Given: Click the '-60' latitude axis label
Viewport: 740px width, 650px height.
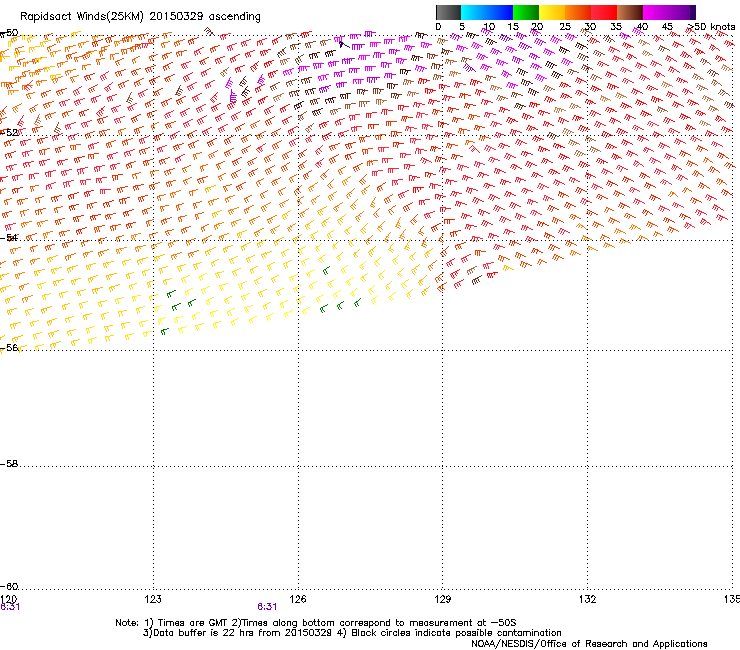Looking at the screenshot, I should click(9, 586).
